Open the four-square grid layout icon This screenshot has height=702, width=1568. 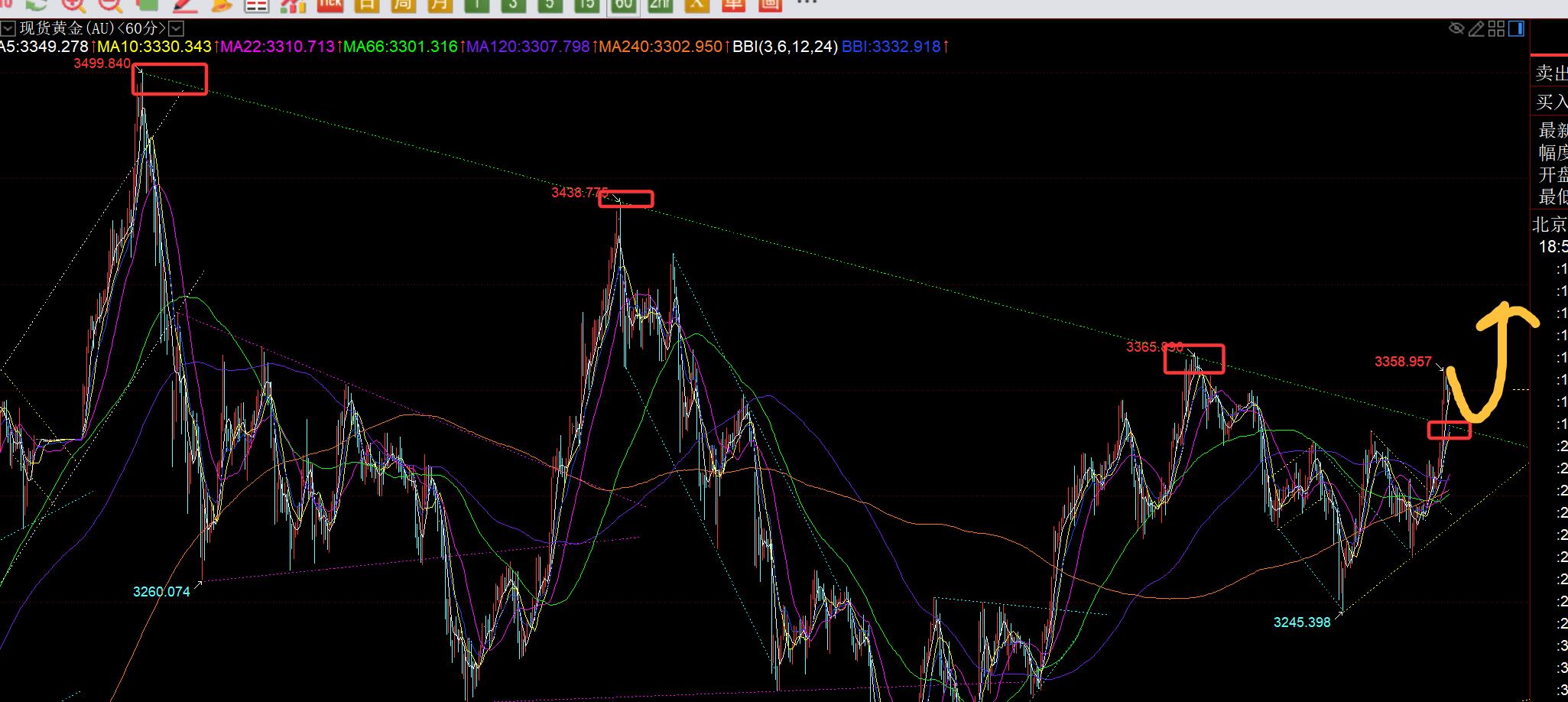pos(1496,29)
